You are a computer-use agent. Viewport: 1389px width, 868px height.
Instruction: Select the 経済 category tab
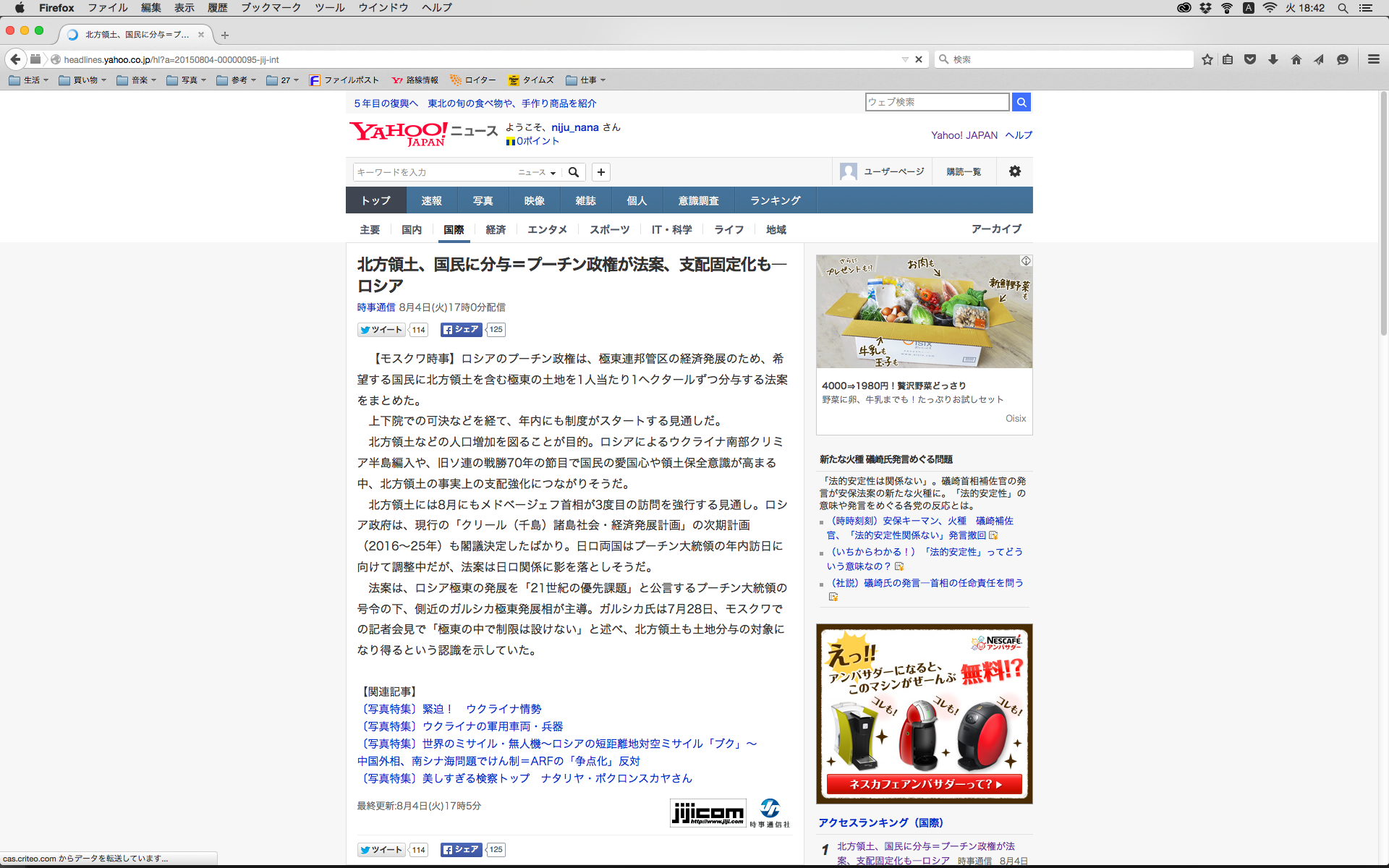[x=496, y=229]
